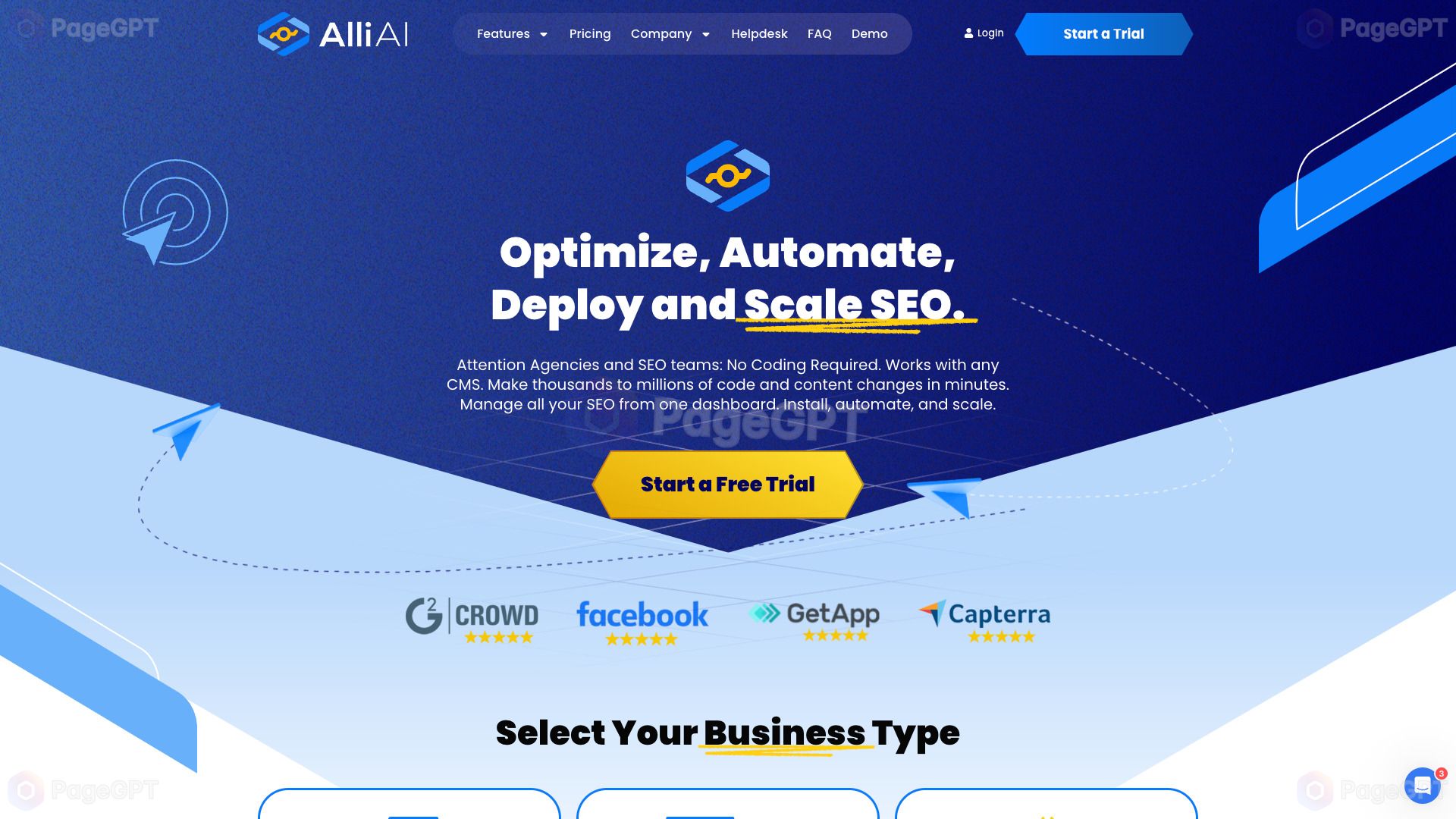Click the Start a Trial header button
1456x819 pixels.
(1103, 33)
